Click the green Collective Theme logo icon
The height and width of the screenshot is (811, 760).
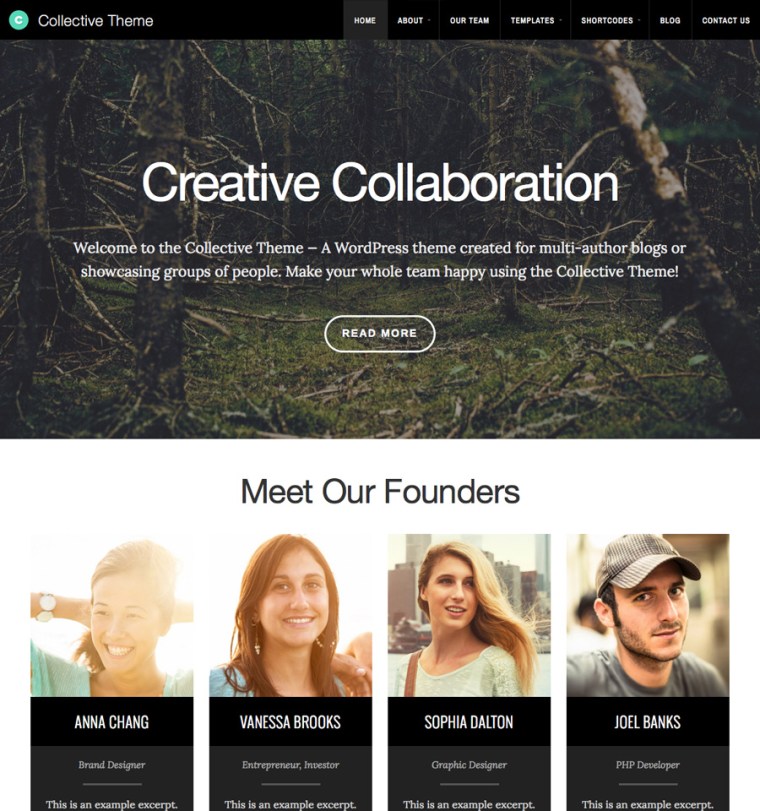[19, 20]
